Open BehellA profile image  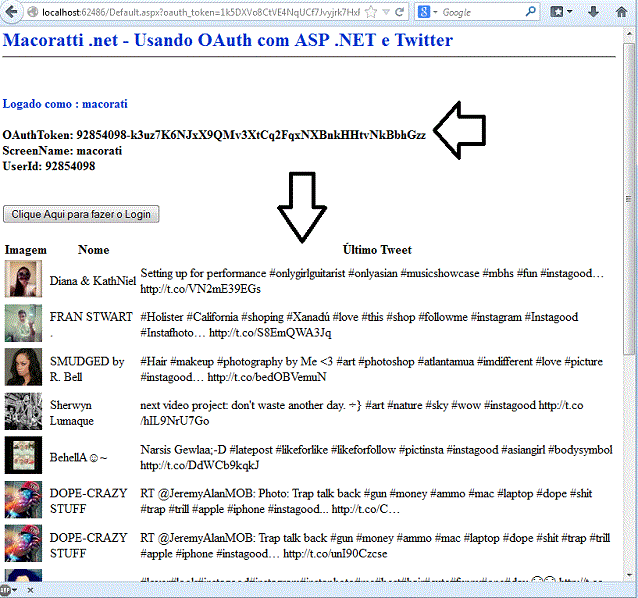click(23, 455)
